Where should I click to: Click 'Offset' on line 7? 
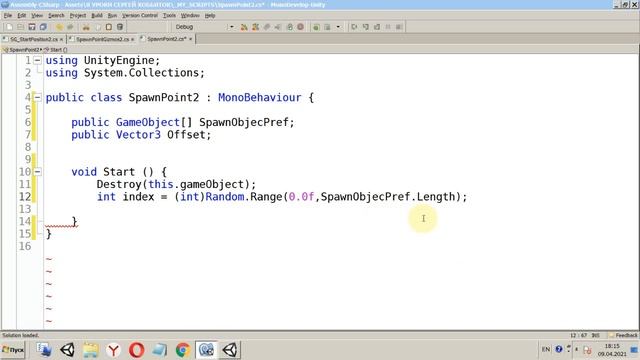click(186, 135)
